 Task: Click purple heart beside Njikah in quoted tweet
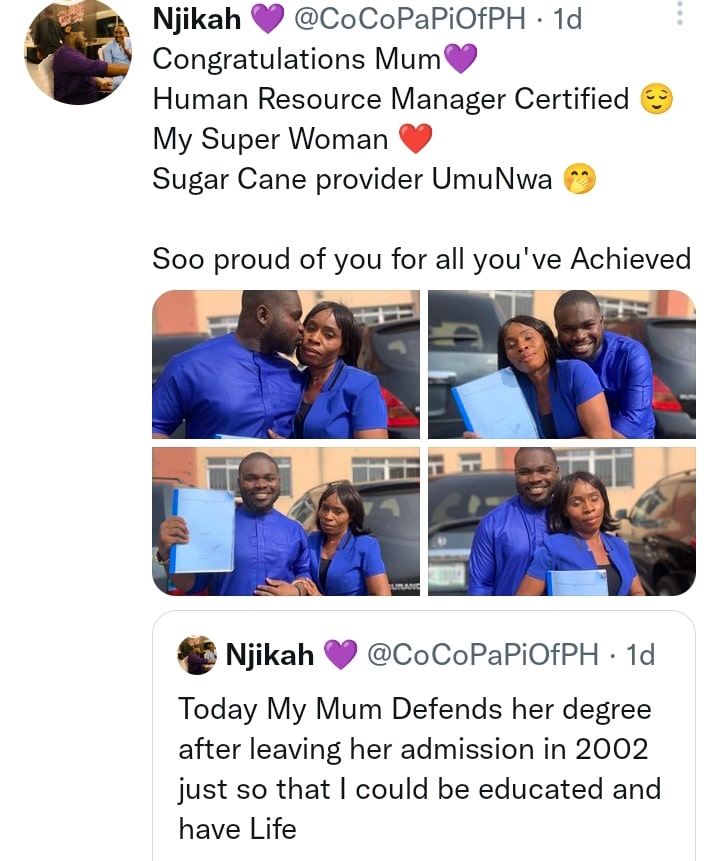coord(340,655)
